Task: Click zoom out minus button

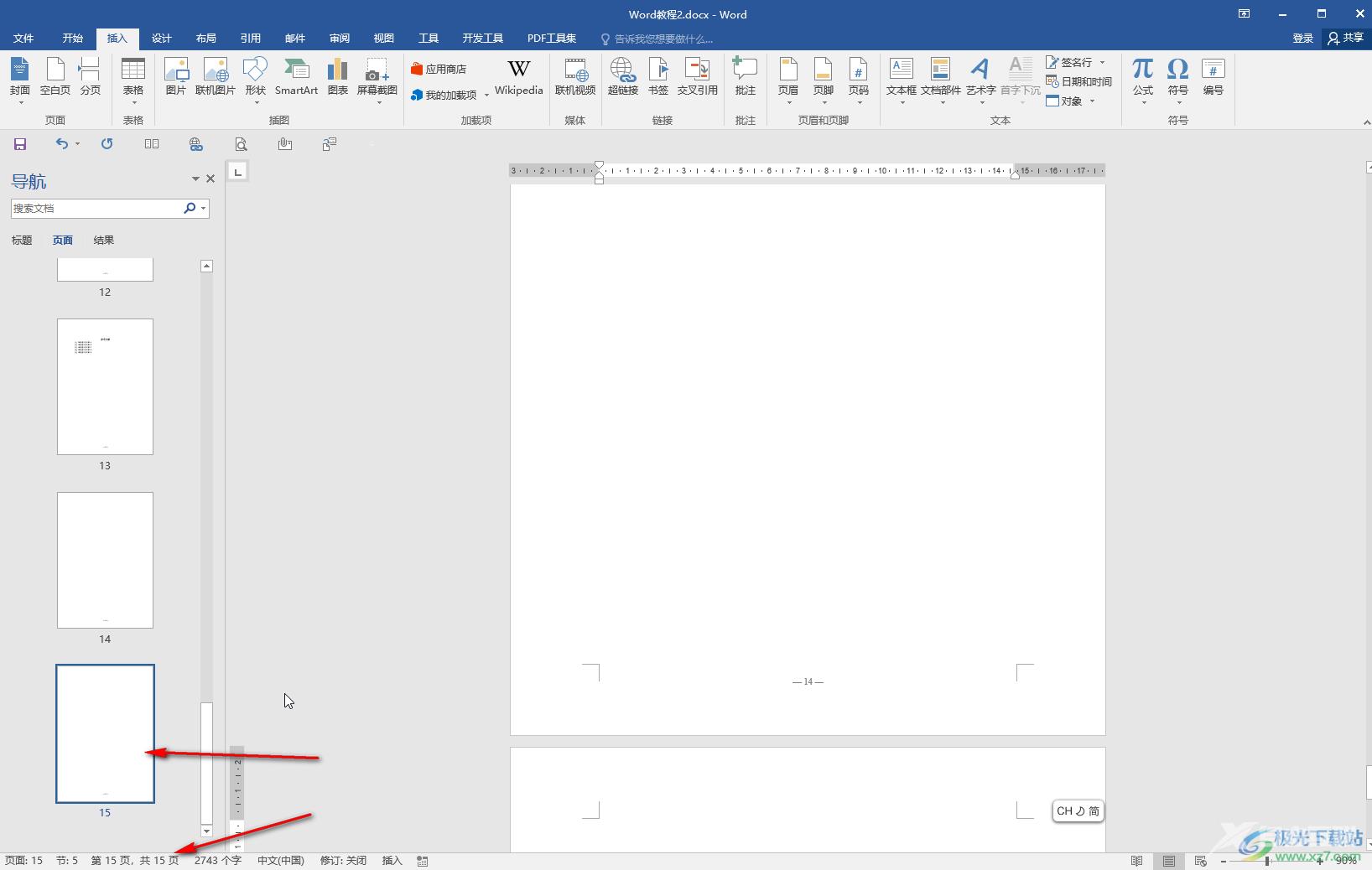Action: click(x=1224, y=861)
